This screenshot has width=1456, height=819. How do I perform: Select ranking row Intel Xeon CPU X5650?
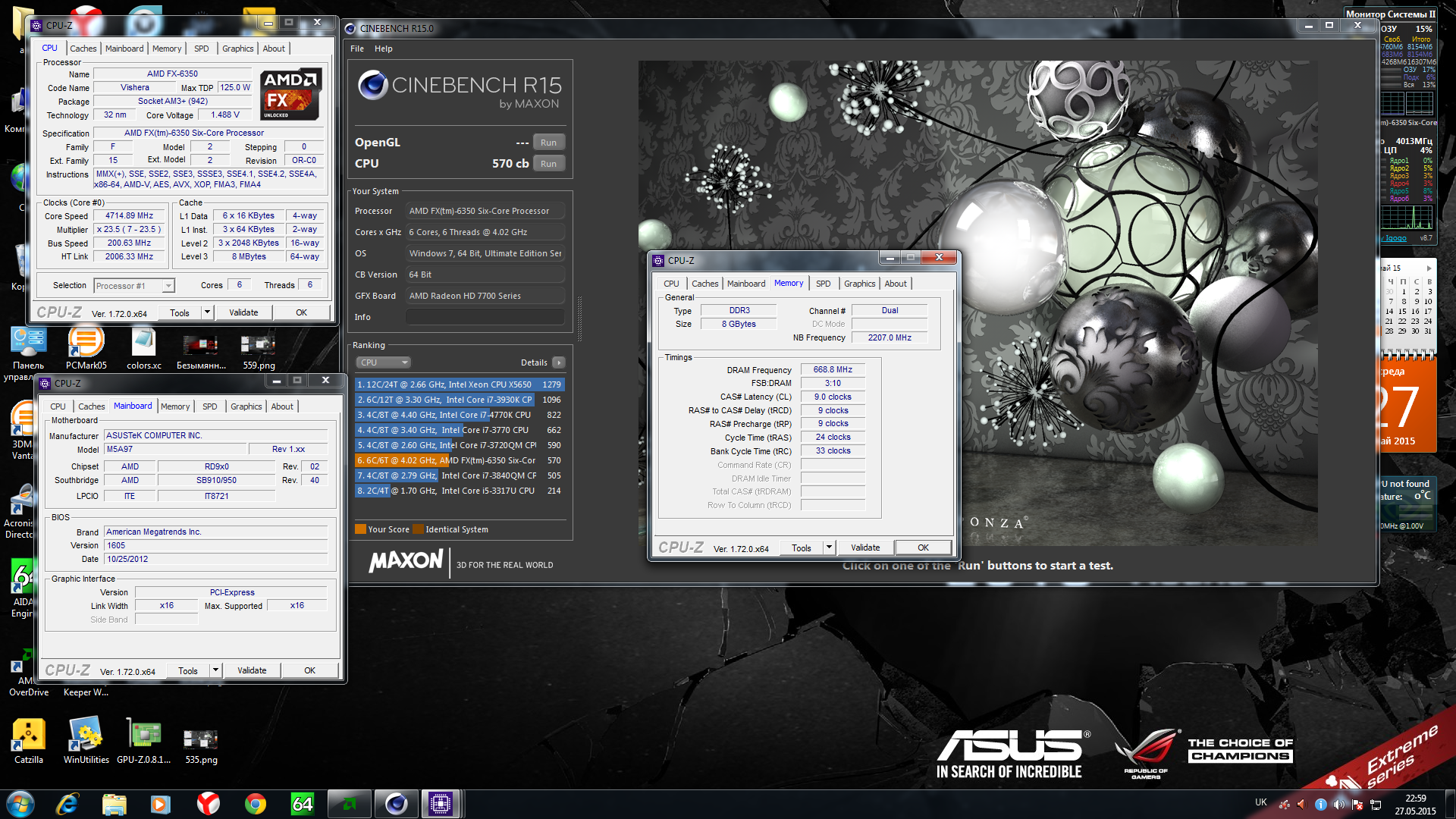click(460, 384)
